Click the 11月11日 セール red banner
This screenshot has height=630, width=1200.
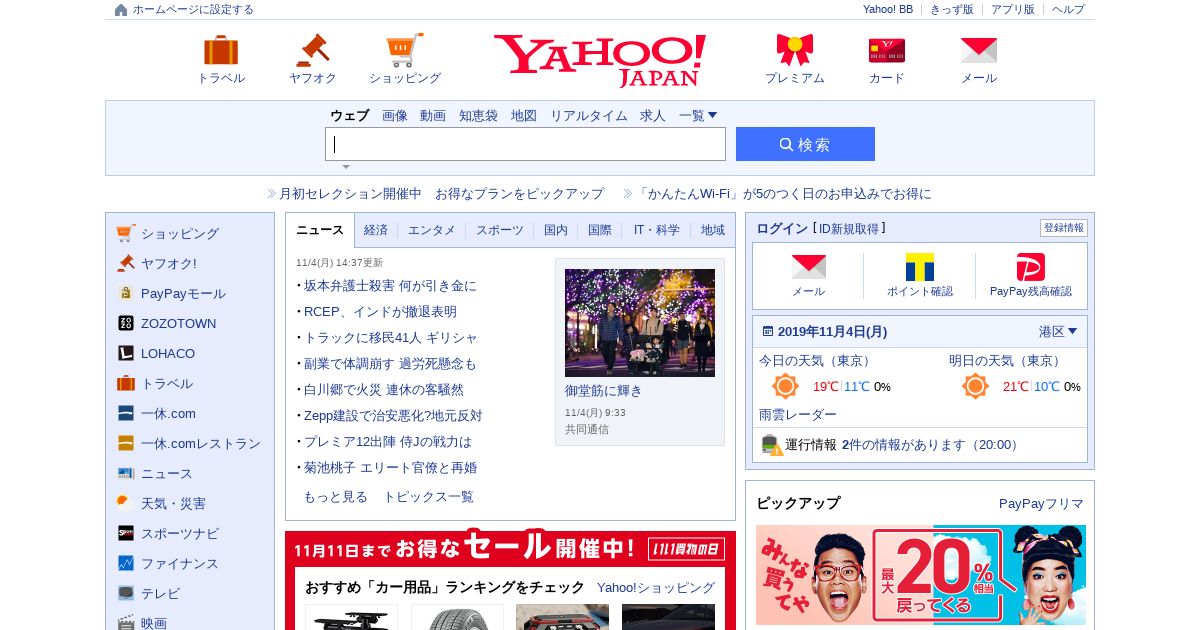click(x=510, y=548)
